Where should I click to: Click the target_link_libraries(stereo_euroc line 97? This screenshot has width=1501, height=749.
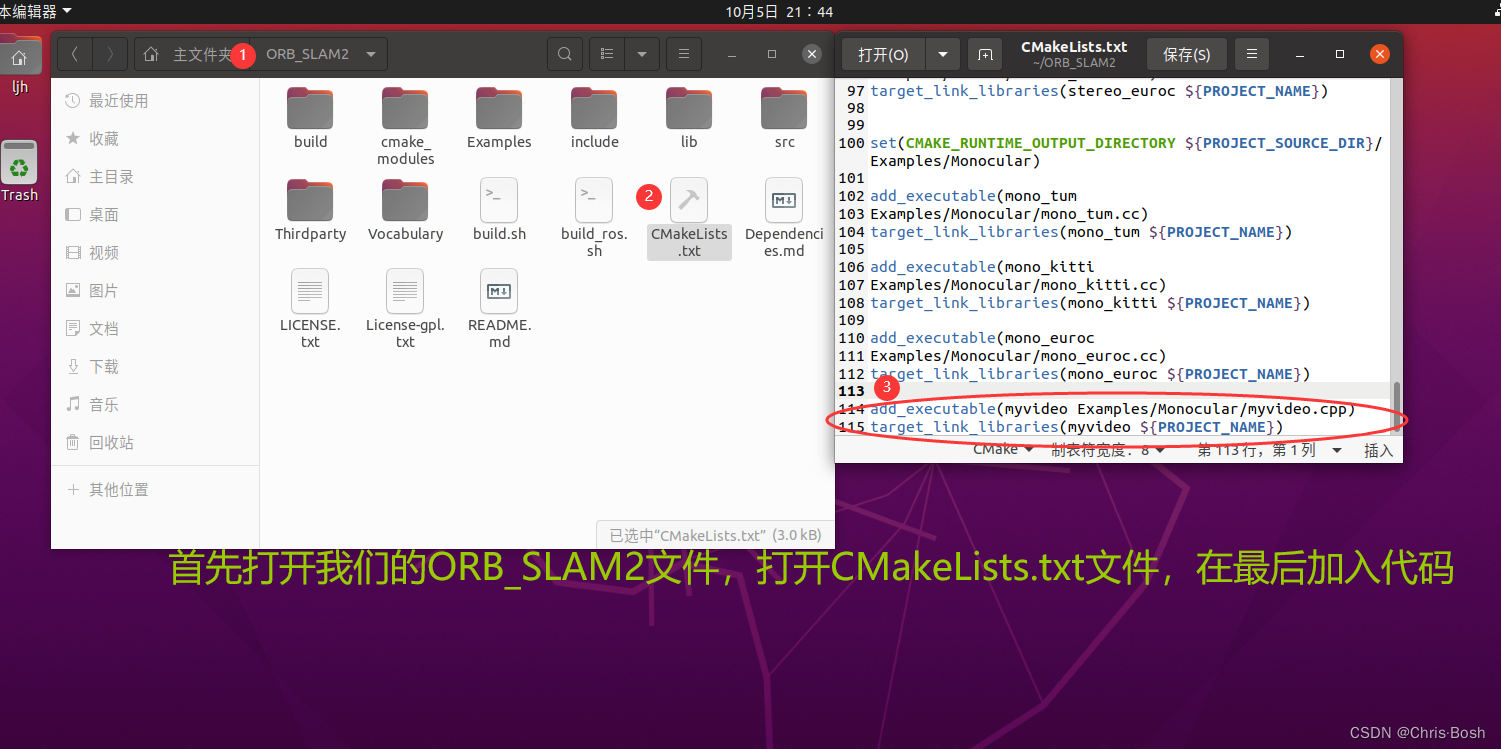(1099, 91)
